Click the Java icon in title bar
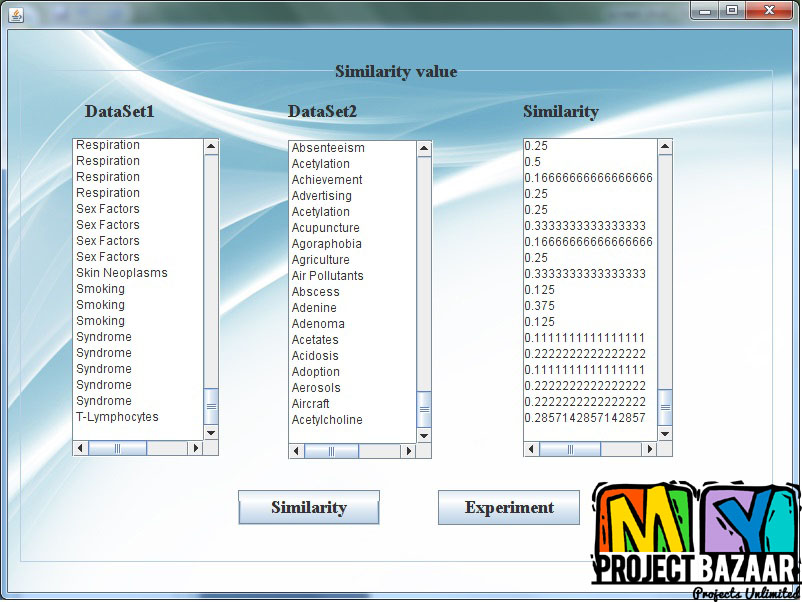This screenshot has height=602, width=802. (16, 12)
